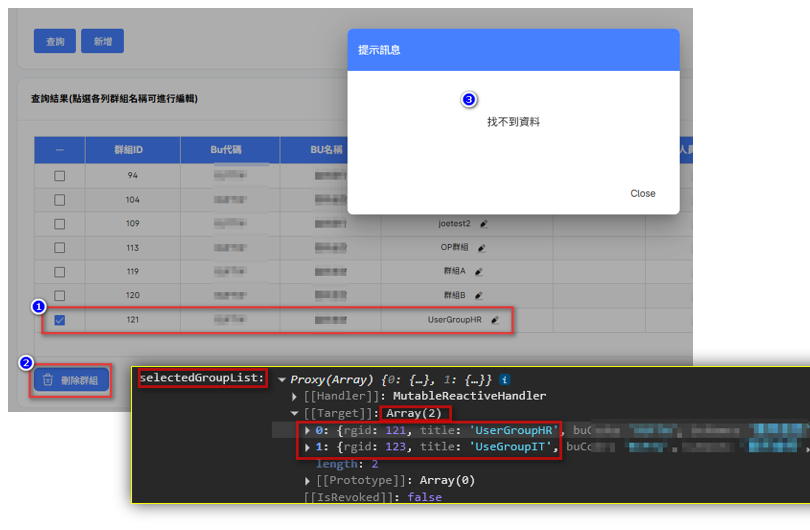Screen dimensions: 810x530
Task: Click the OP群組 group name
Action: pos(454,247)
